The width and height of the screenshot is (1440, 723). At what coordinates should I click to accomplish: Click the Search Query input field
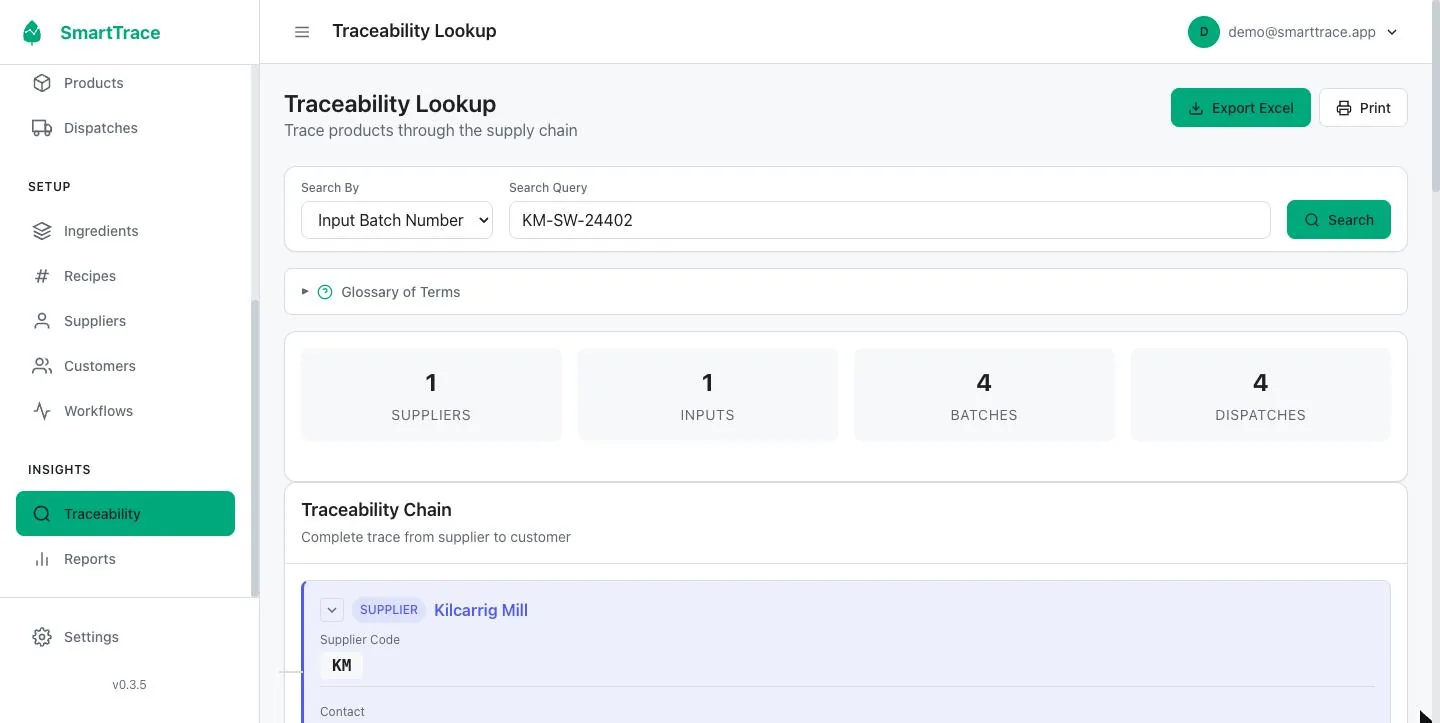(890, 220)
